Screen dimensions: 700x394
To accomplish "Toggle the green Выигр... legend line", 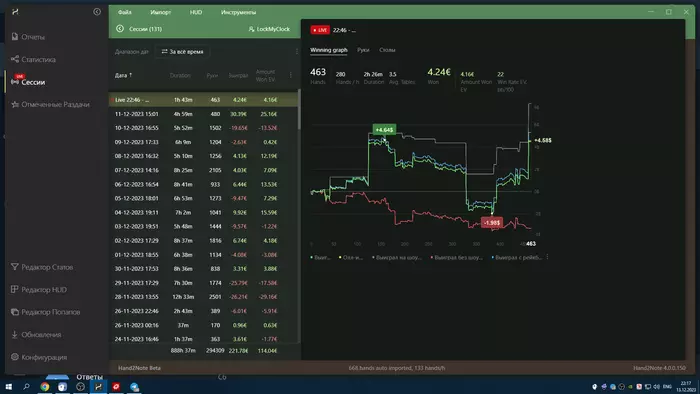I will 321,257.
